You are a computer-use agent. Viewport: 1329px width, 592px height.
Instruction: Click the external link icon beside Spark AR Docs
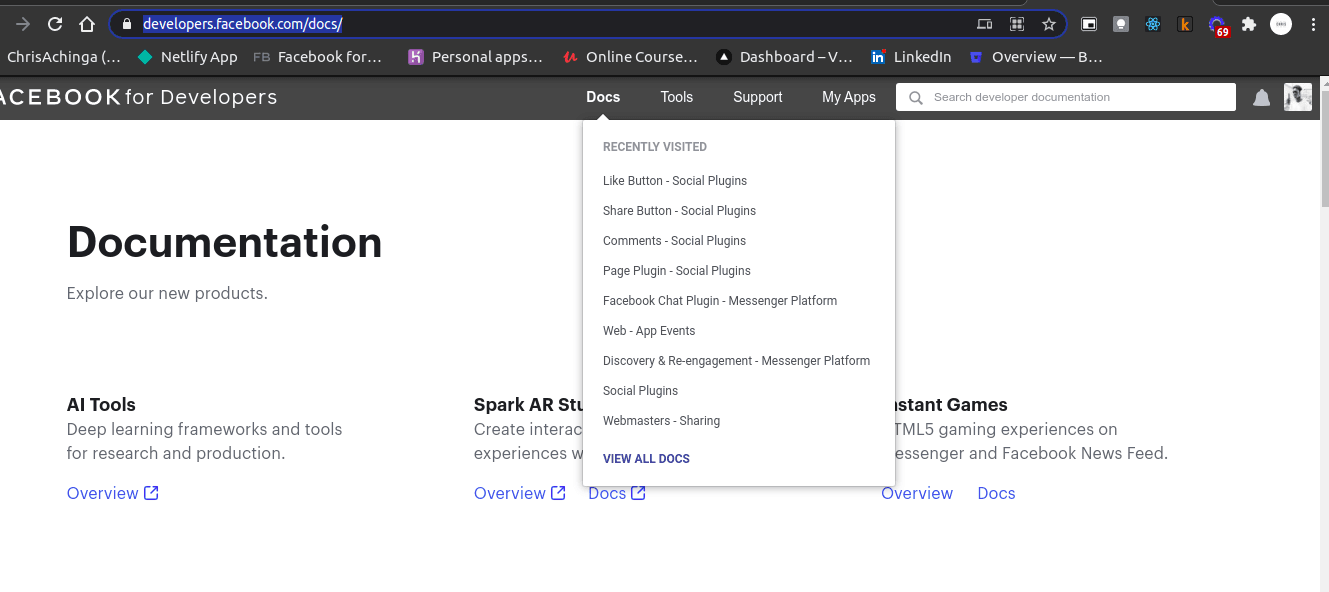(638, 493)
